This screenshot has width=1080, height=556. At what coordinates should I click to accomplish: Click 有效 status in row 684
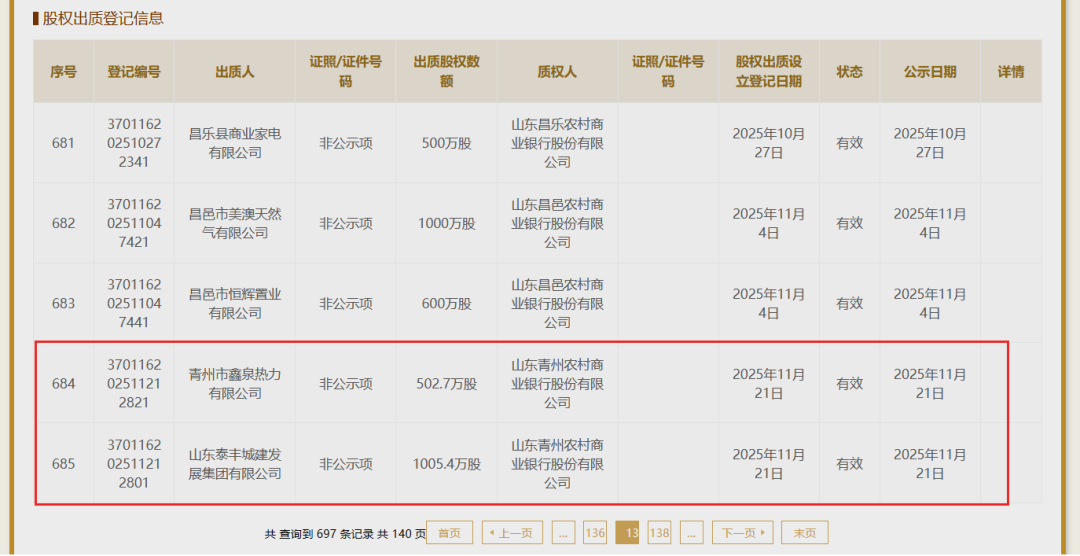pos(849,383)
